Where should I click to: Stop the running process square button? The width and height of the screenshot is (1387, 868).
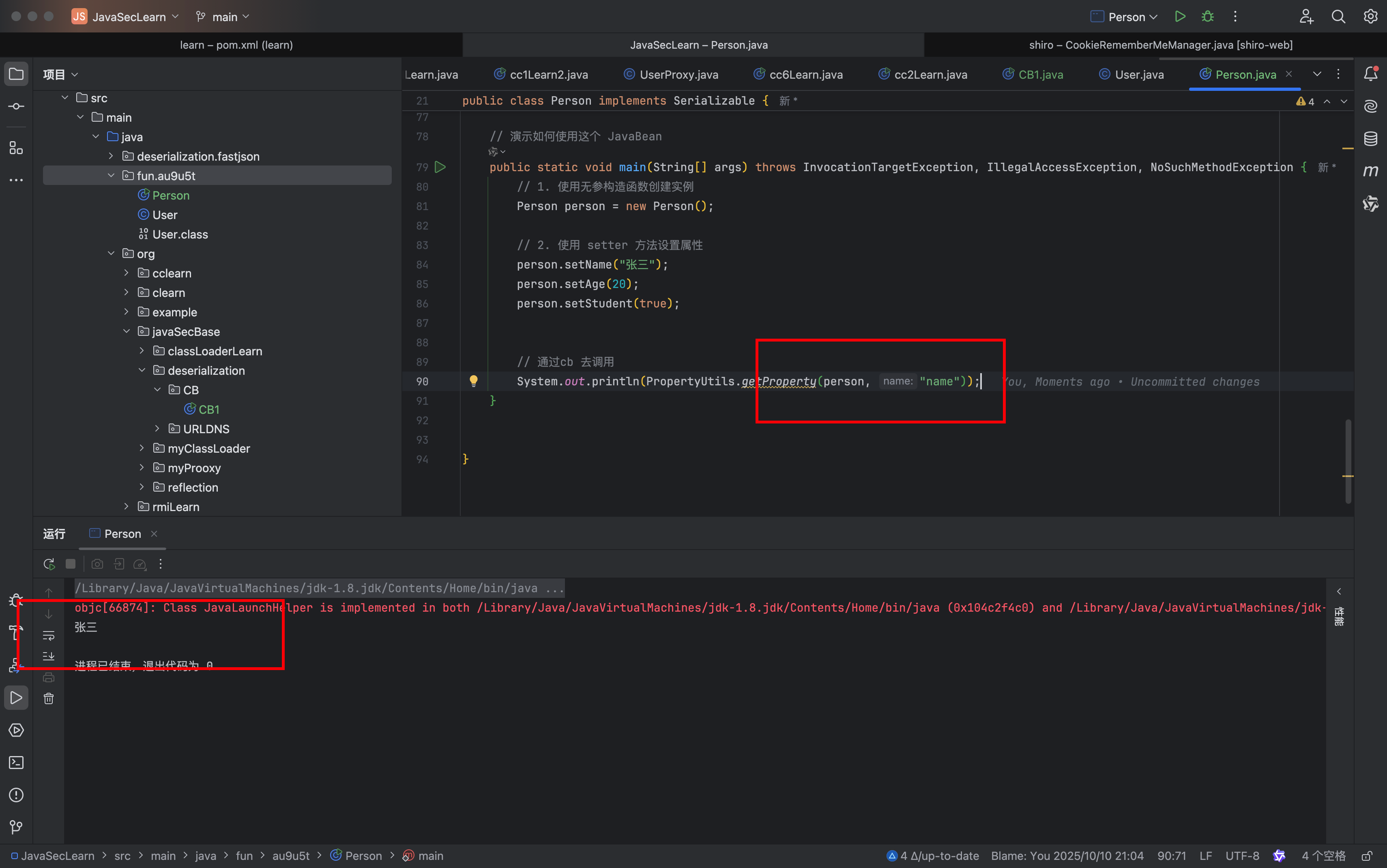tap(71, 564)
